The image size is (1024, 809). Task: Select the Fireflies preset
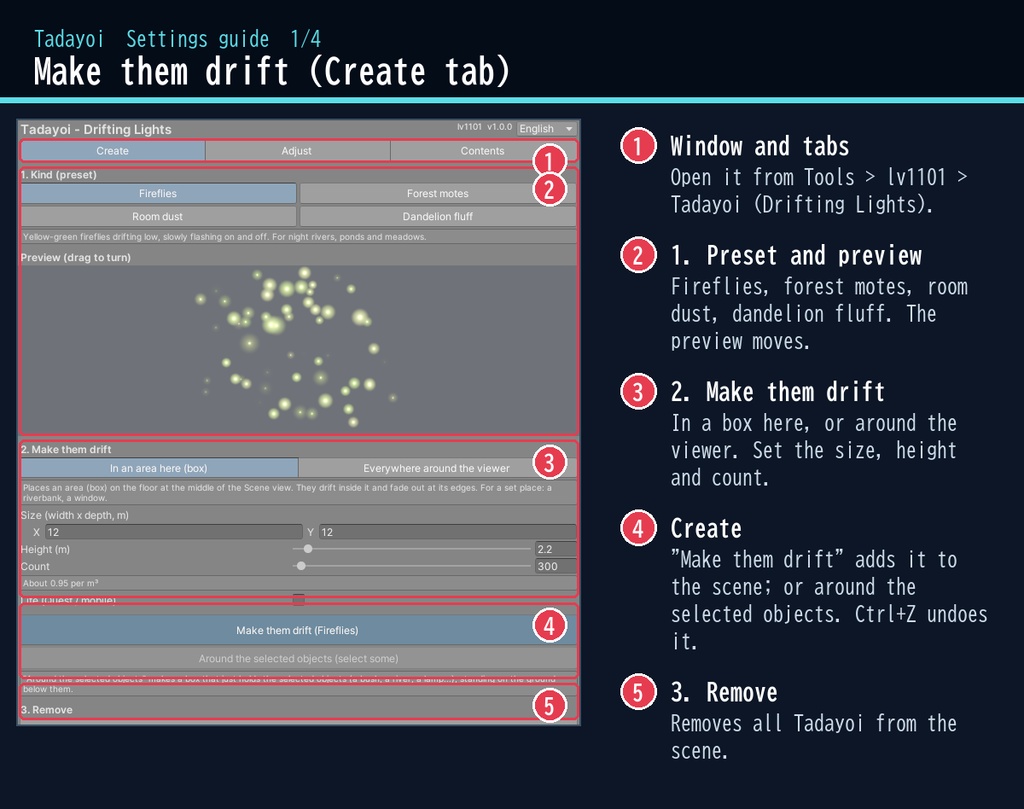click(x=158, y=193)
